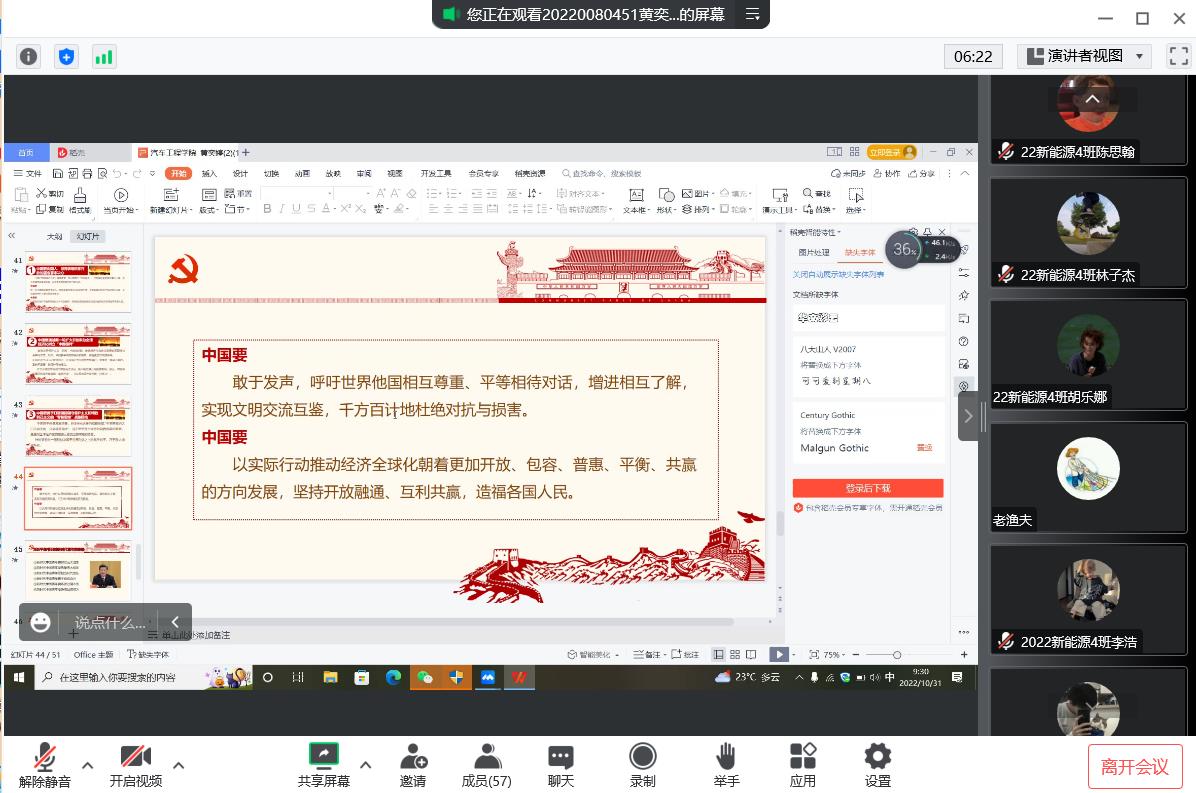Select participant thumbnail 老渔夫
This screenshot has height=793, width=1196.
[x=1088, y=479]
